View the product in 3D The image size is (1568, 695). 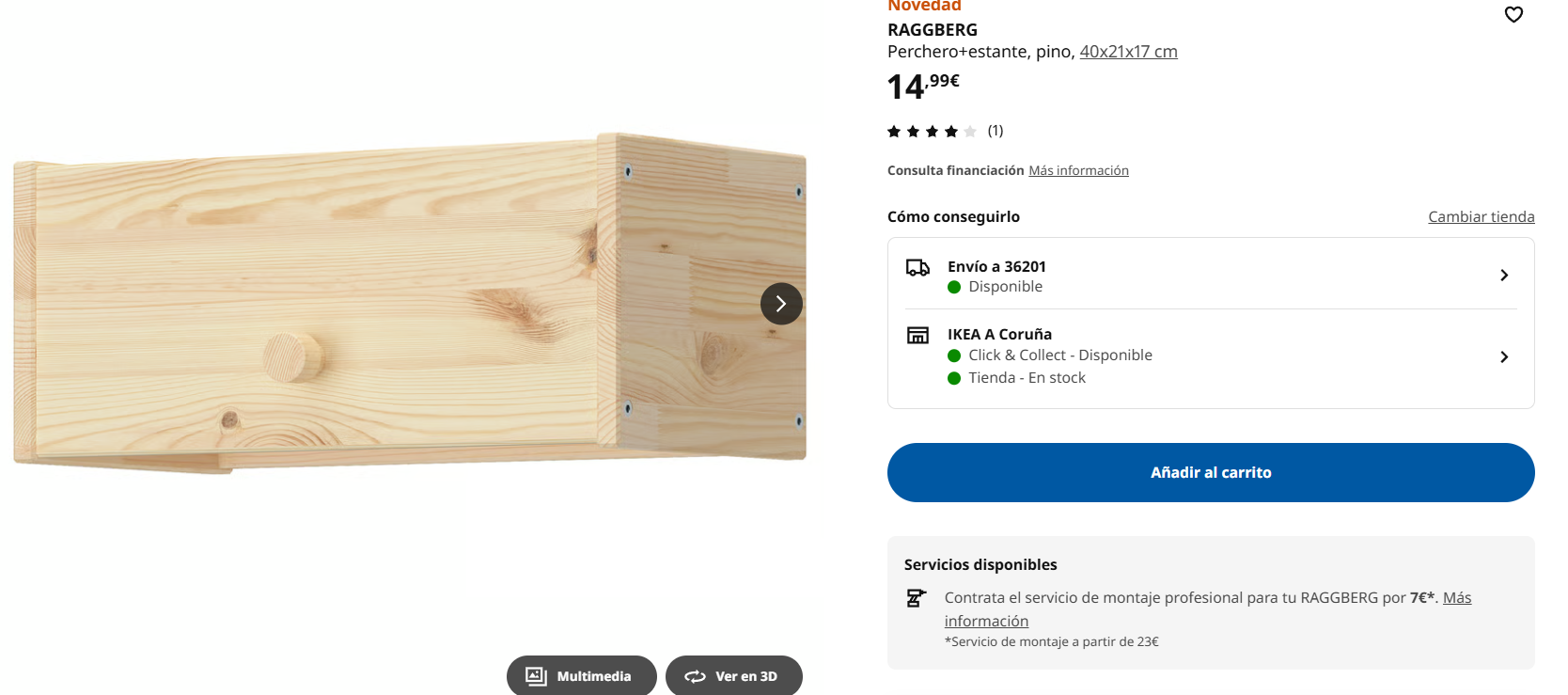click(734, 675)
